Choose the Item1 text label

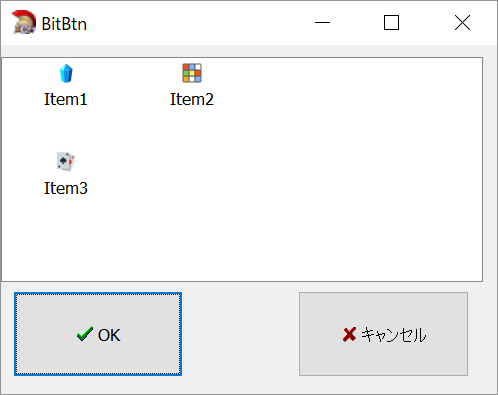[x=66, y=99]
